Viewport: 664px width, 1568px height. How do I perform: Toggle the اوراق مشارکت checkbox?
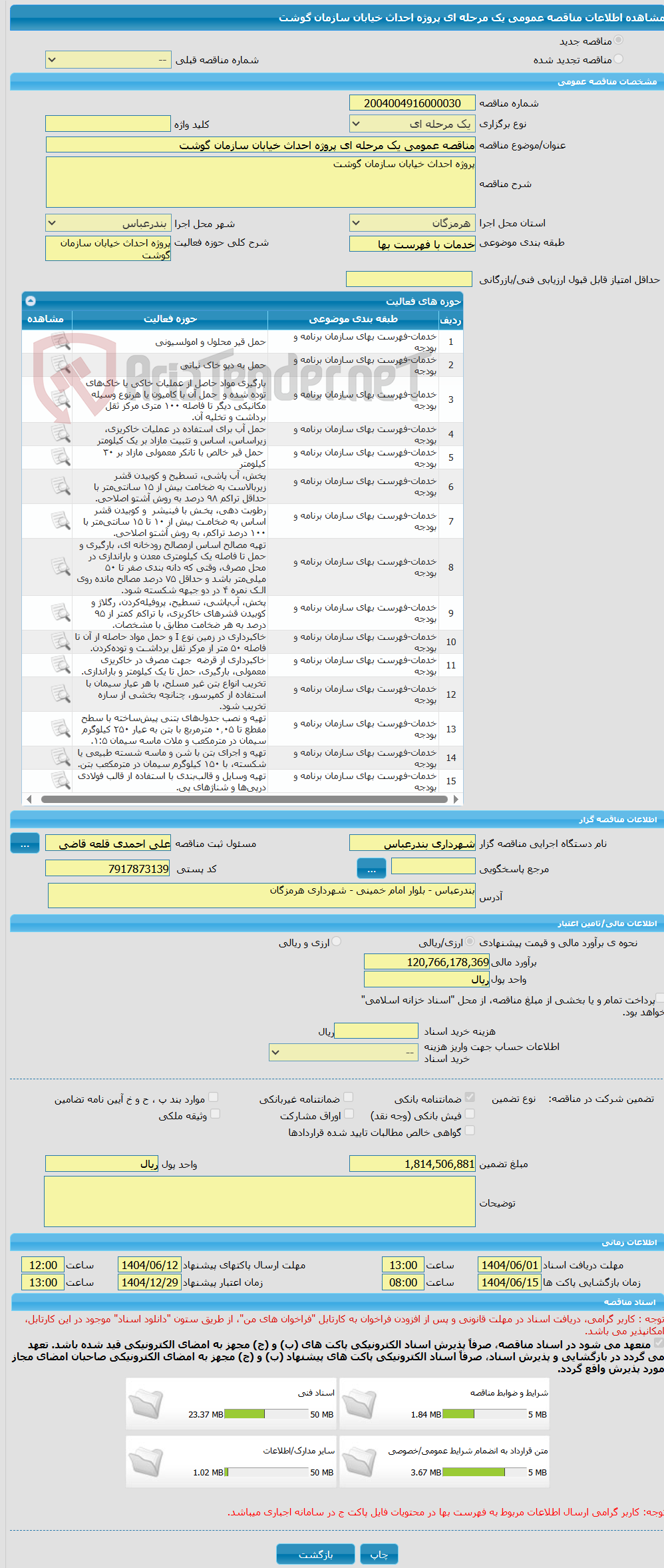(x=349, y=1114)
